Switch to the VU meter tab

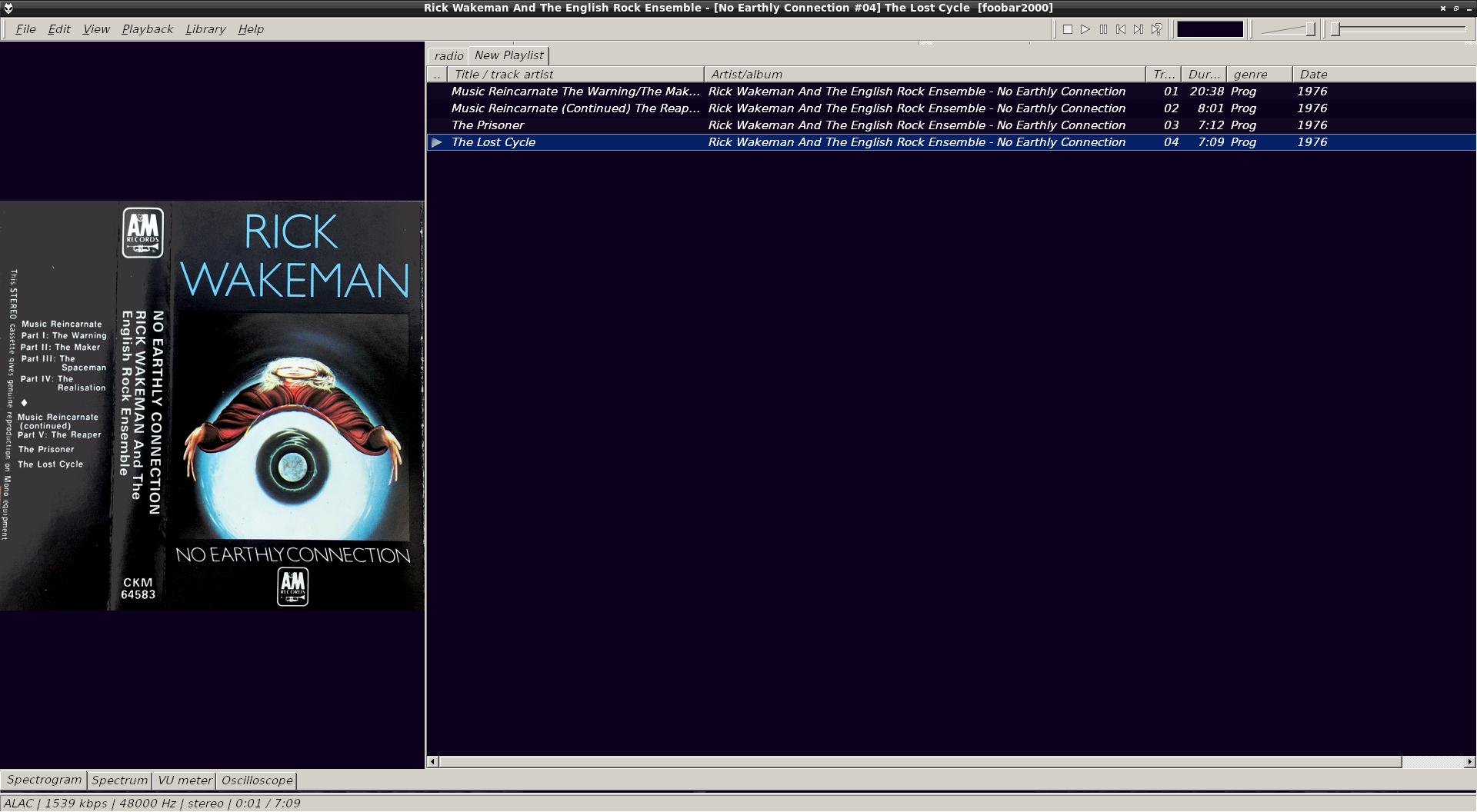(185, 780)
